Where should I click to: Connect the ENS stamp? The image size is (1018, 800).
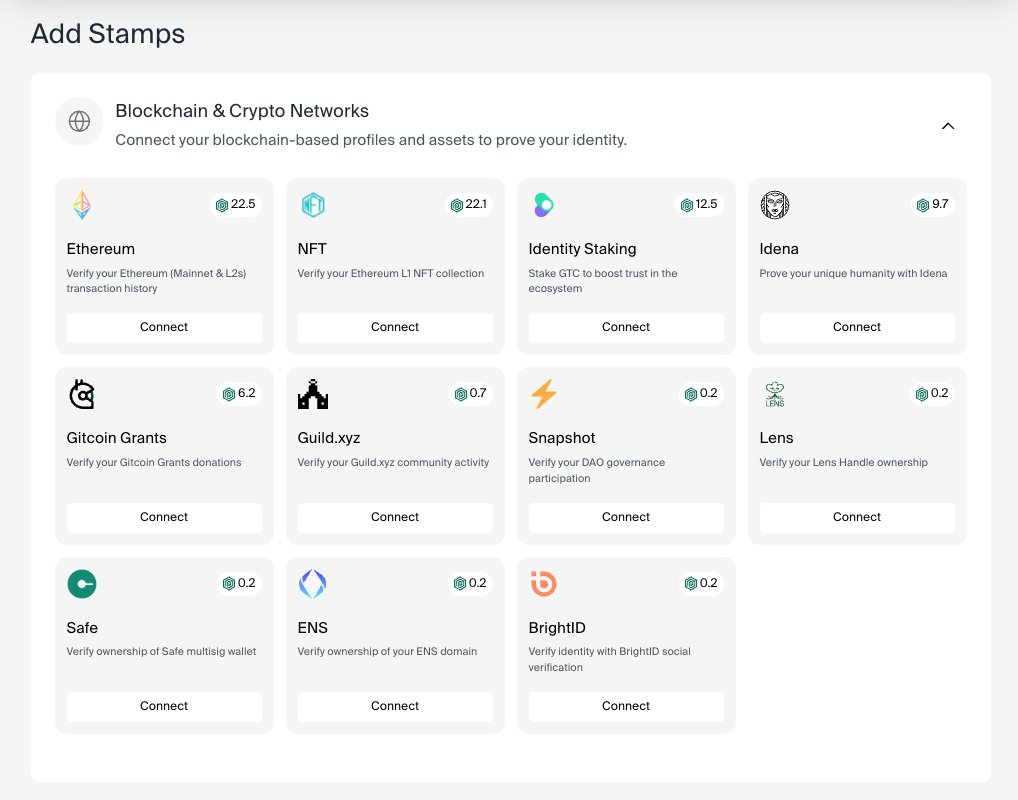(395, 706)
